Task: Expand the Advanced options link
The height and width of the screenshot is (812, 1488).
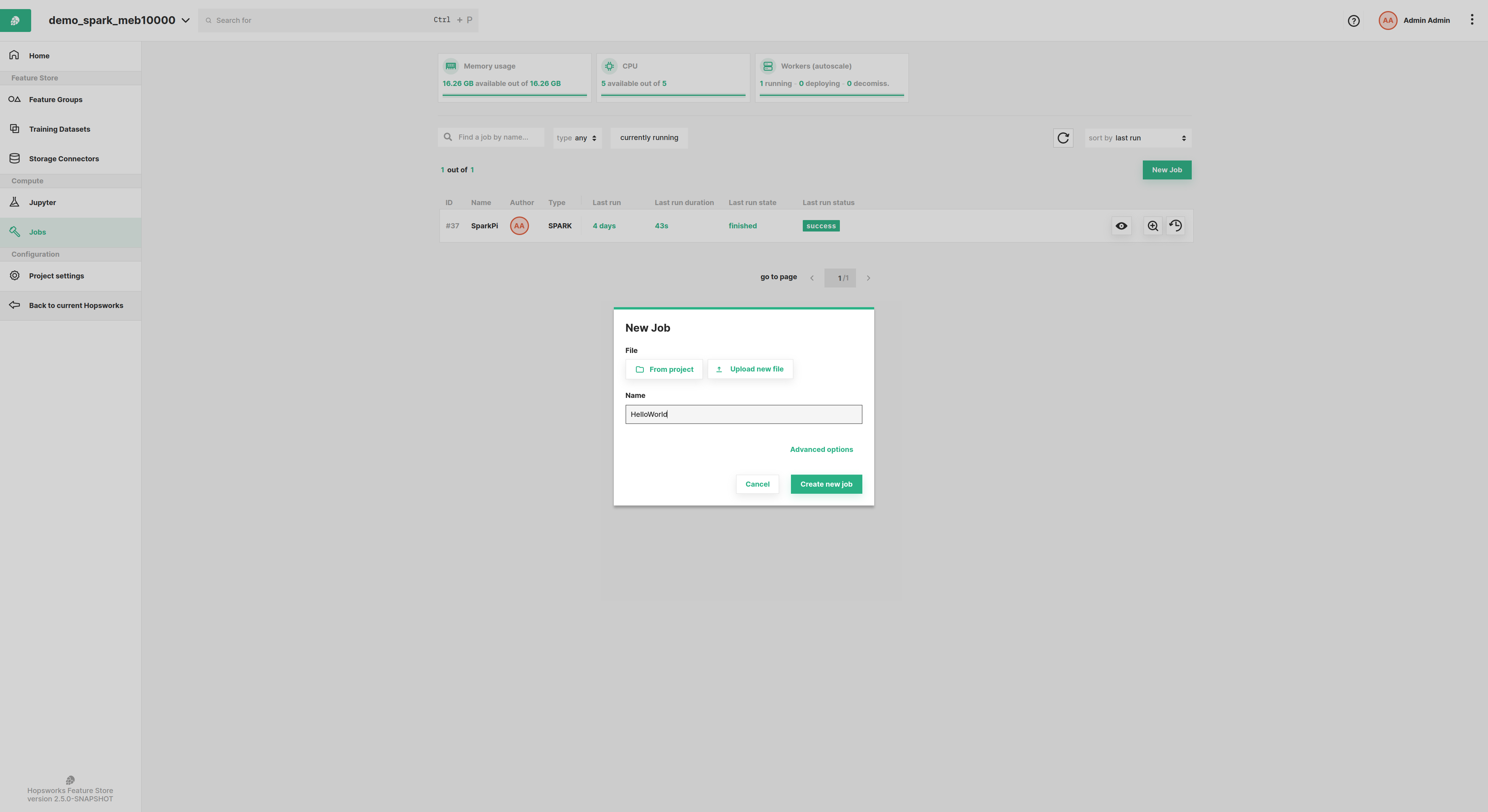Action: click(821, 449)
